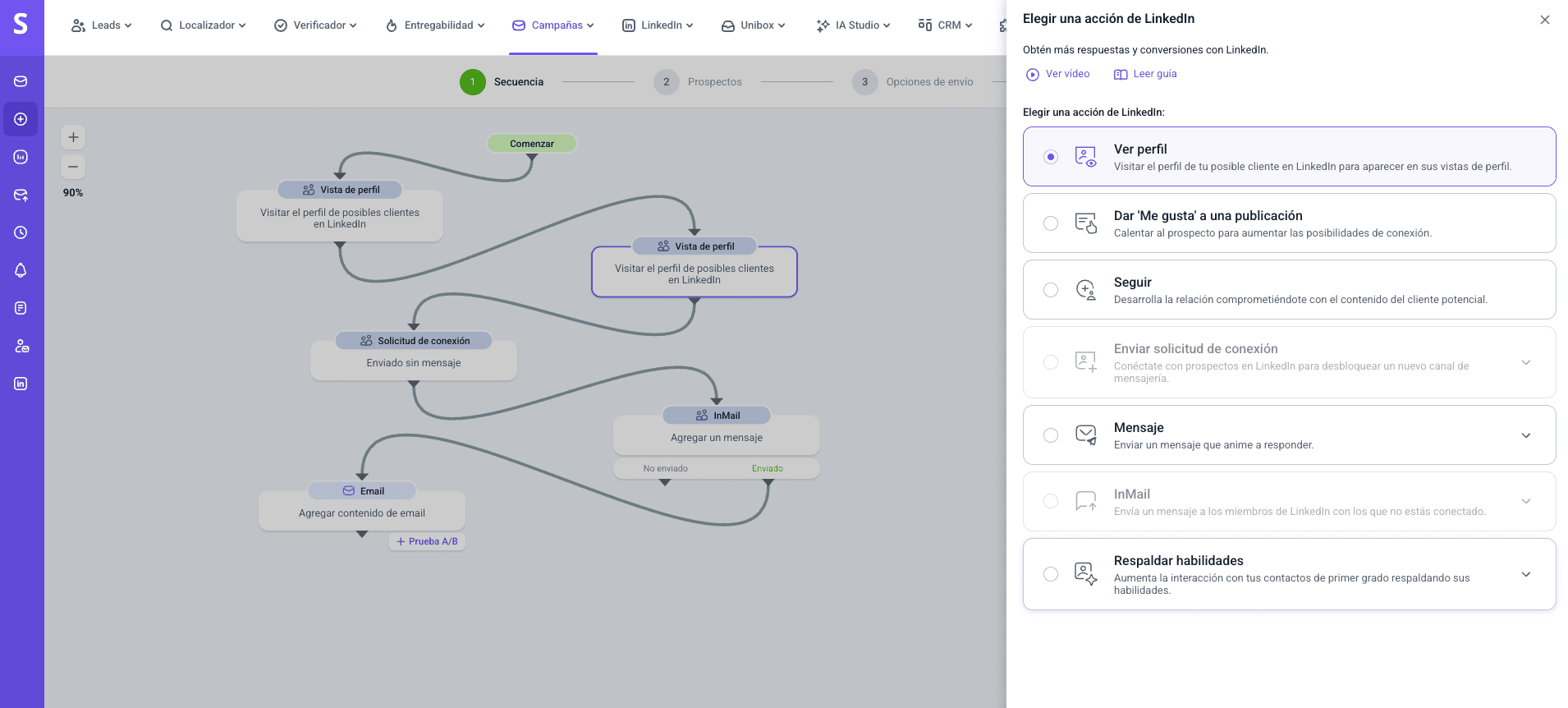Go to step 2 Prospectos
Viewport: 1568px width, 708px height.
point(699,82)
